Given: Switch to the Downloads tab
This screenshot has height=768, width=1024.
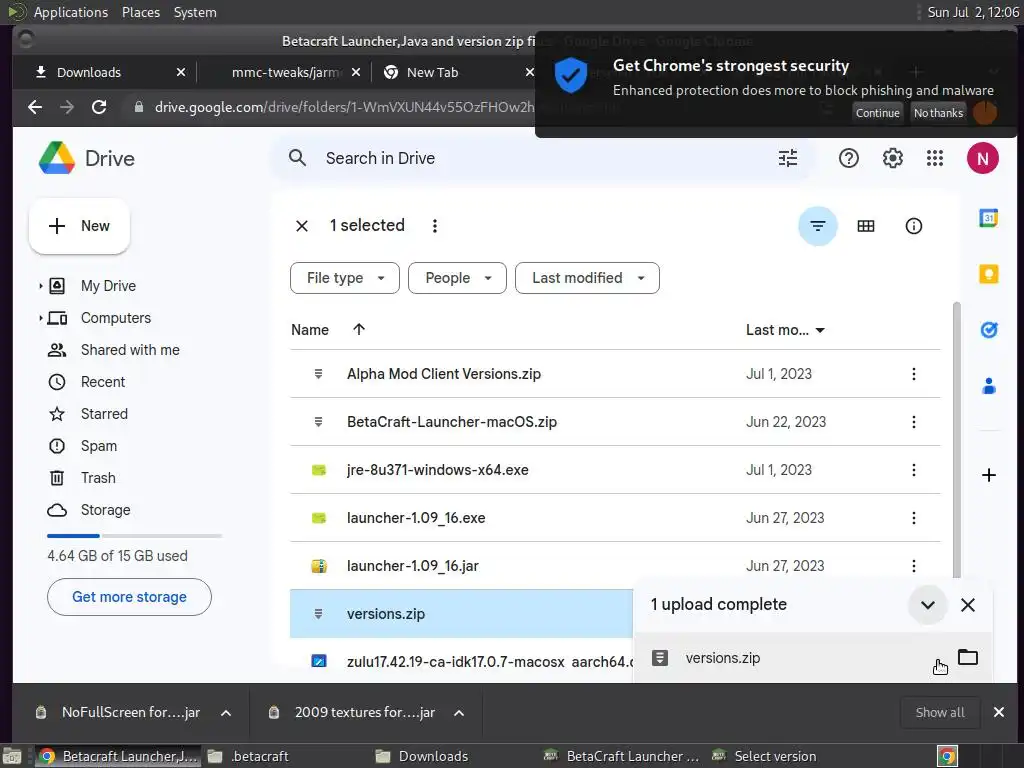Looking at the screenshot, I should pyautogui.click(x=89, y=72).
